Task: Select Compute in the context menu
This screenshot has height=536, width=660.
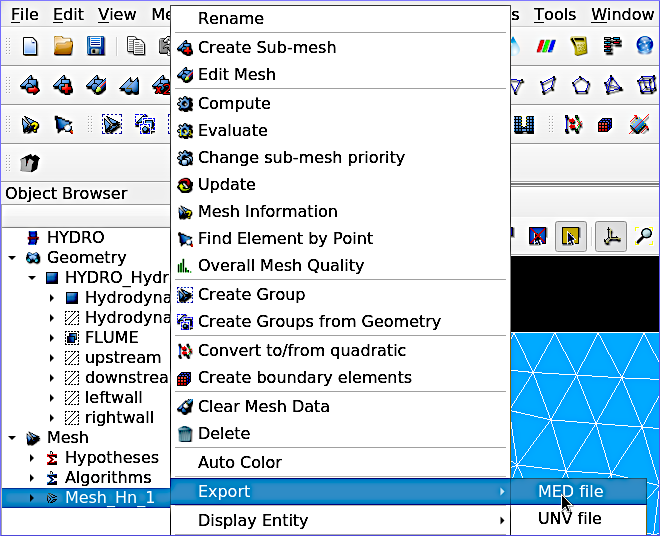Action: (x=341, y=104)
